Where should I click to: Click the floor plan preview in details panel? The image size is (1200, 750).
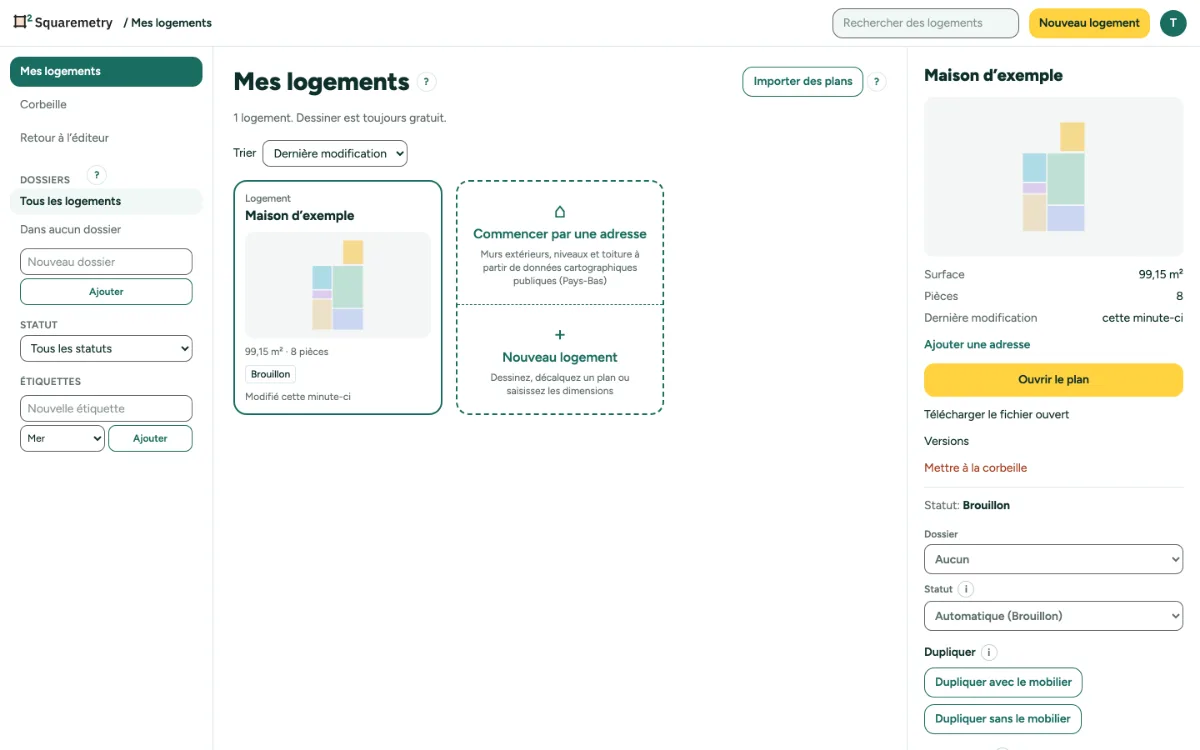click(x=1053, y=176)
